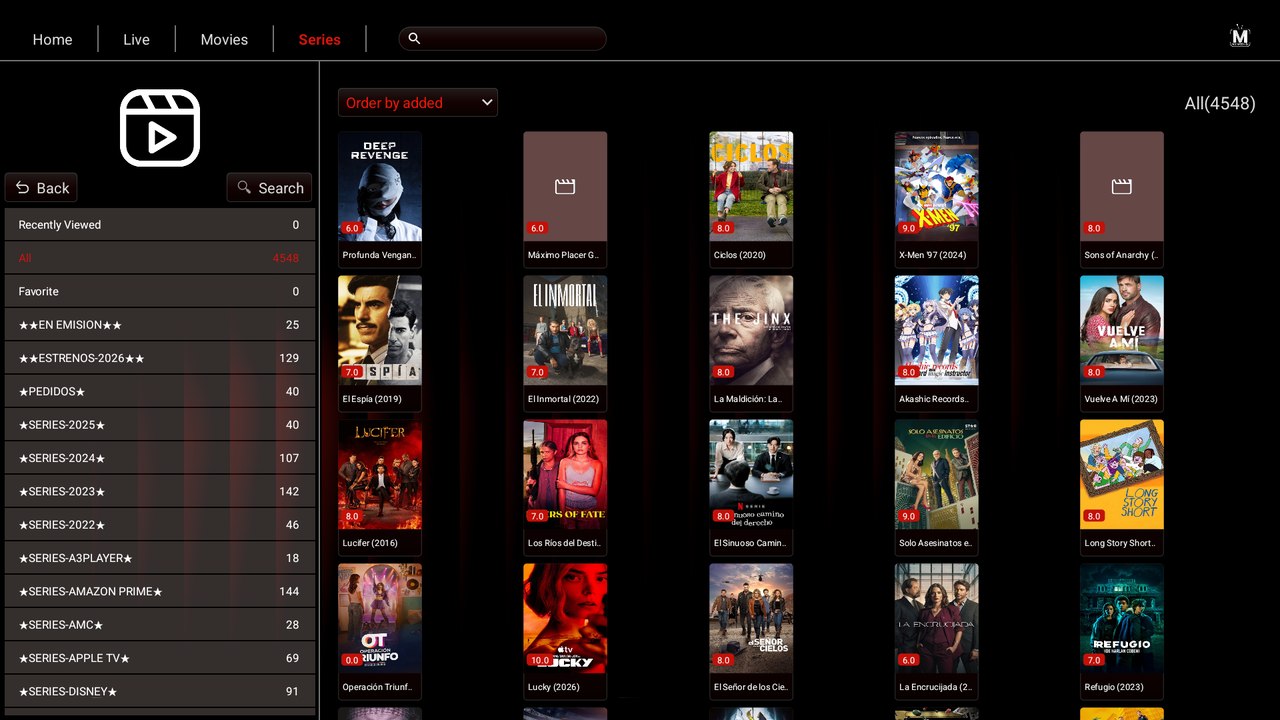Open the SERIES-2022 category
Image resolution: width=1280 pixels, height=720 pixels.
pos(160,525)
